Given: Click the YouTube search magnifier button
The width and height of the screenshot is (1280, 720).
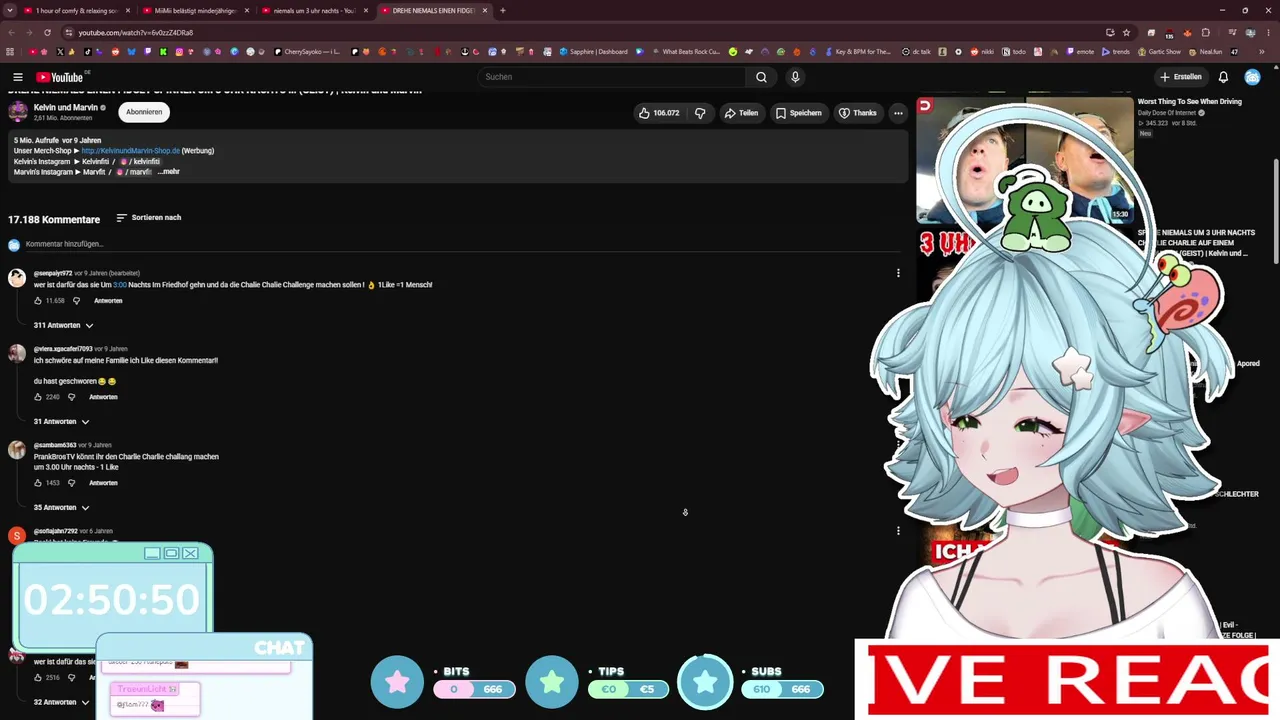Looking at the screenshot, I should coord(761,77).
